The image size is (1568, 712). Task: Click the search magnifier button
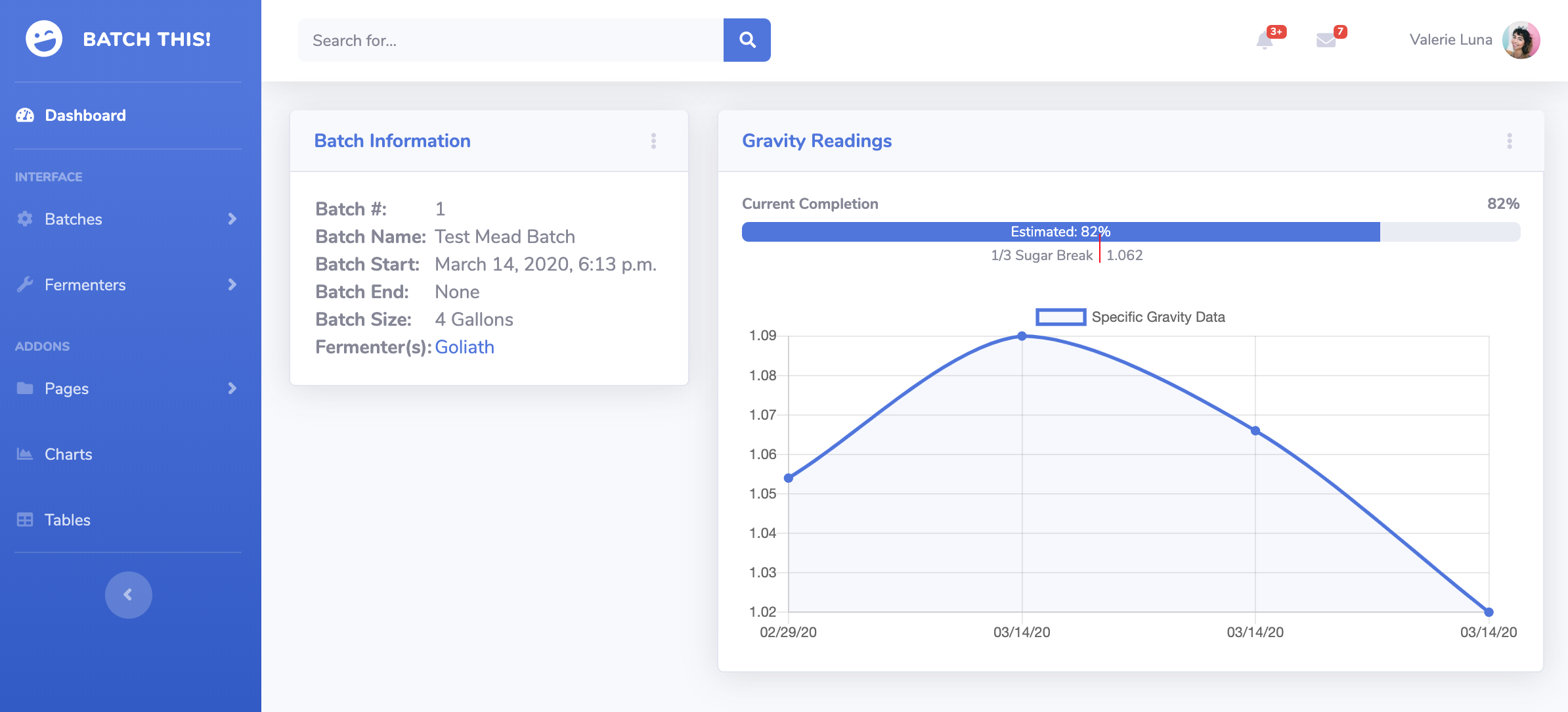747,40
